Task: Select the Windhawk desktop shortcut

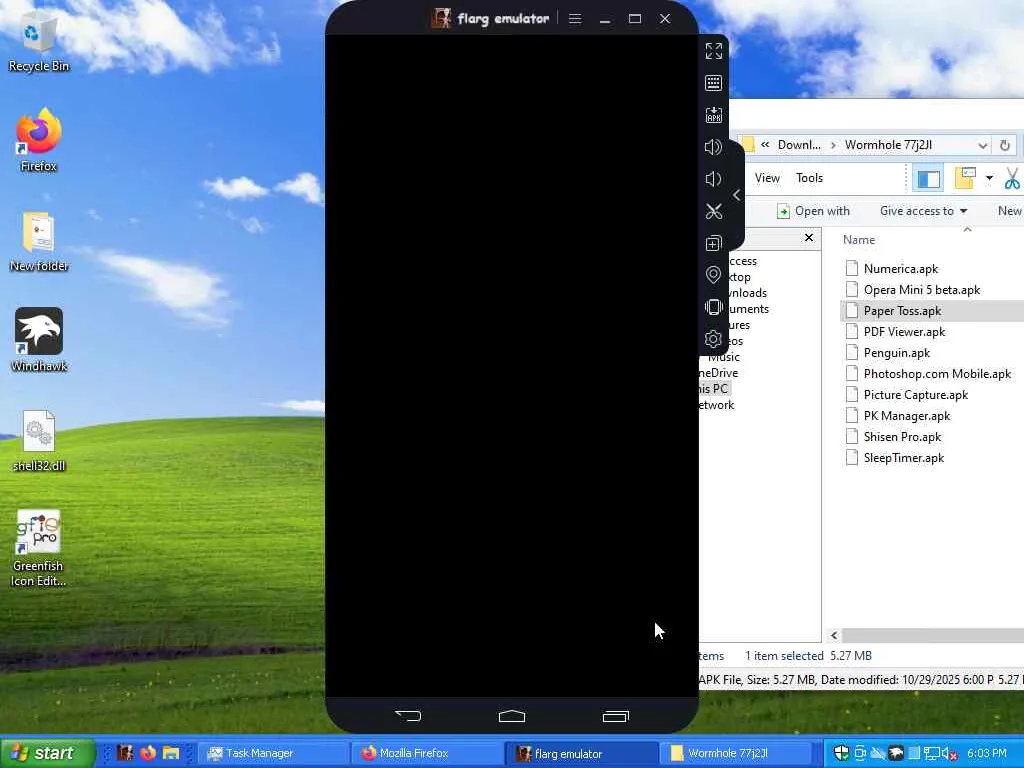Action: 39,340
